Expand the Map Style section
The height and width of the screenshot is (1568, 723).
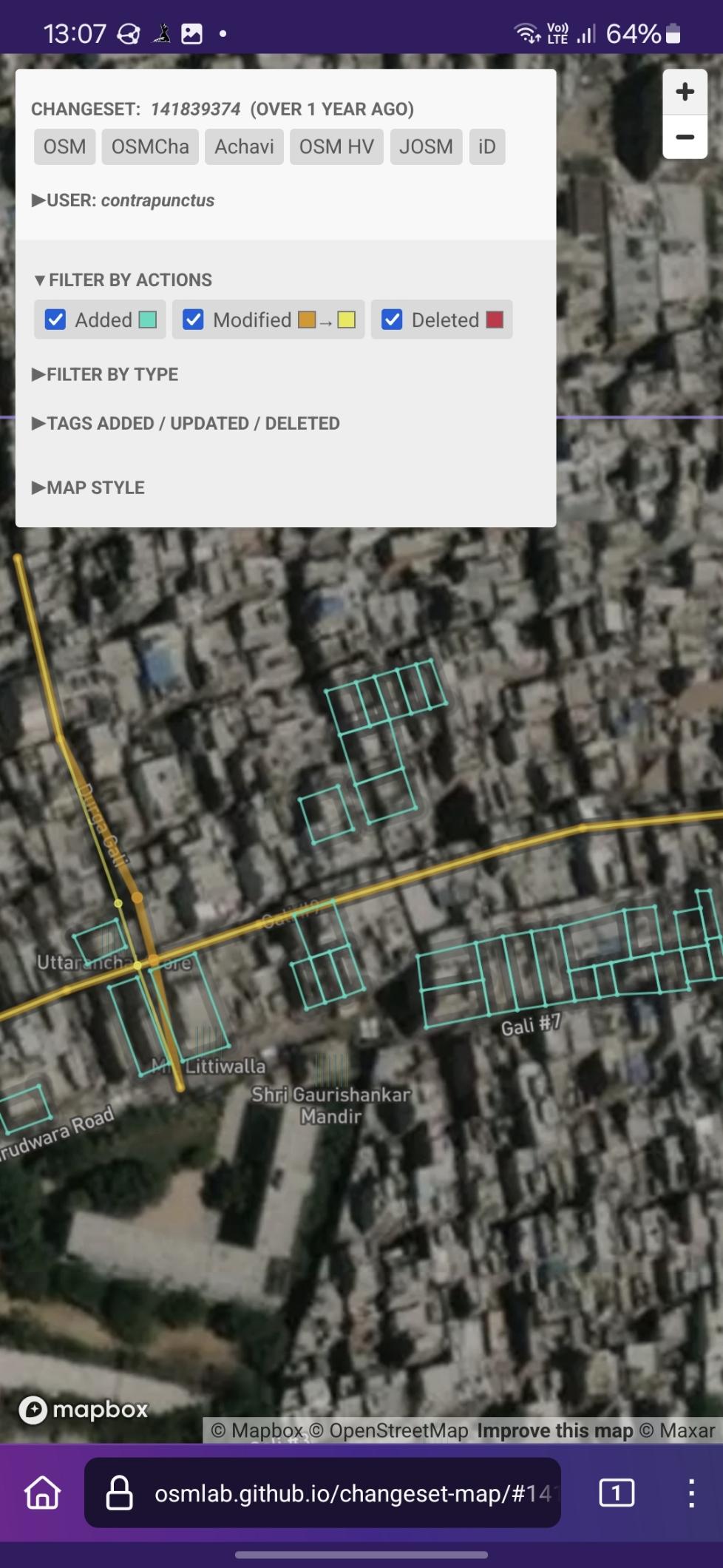click(x=88, y=487)
